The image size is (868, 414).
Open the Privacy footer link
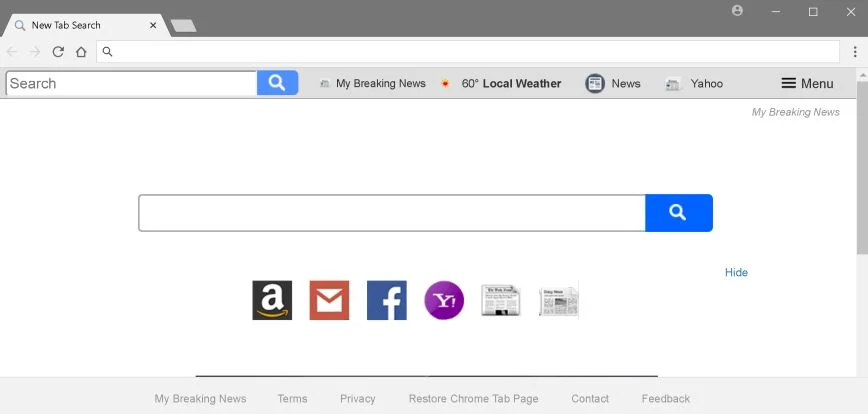[x=358, y=399]
